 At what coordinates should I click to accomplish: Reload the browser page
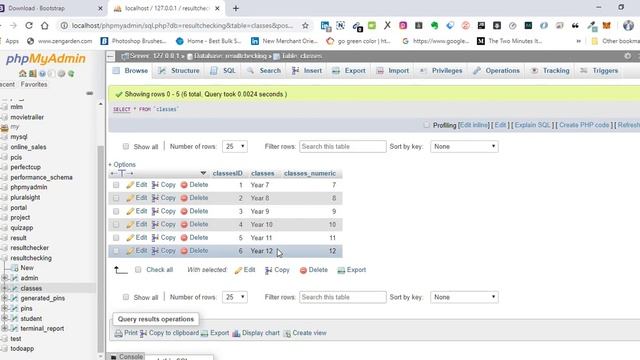point(29,25)
